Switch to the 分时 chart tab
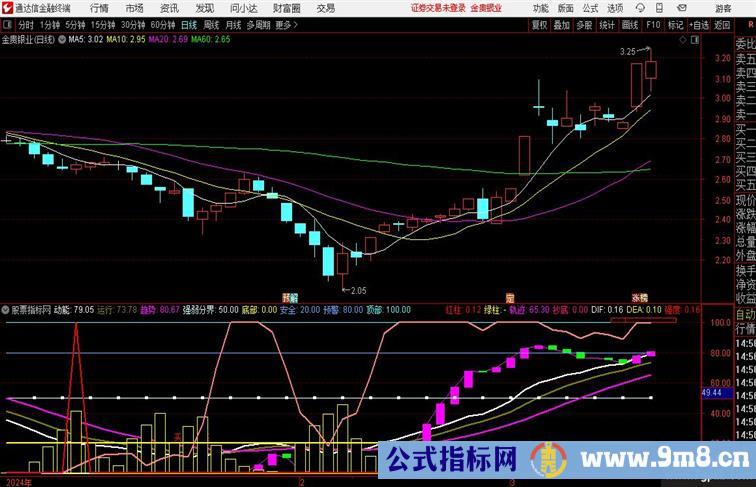This screenshot has height=487, width=756. 26,25
